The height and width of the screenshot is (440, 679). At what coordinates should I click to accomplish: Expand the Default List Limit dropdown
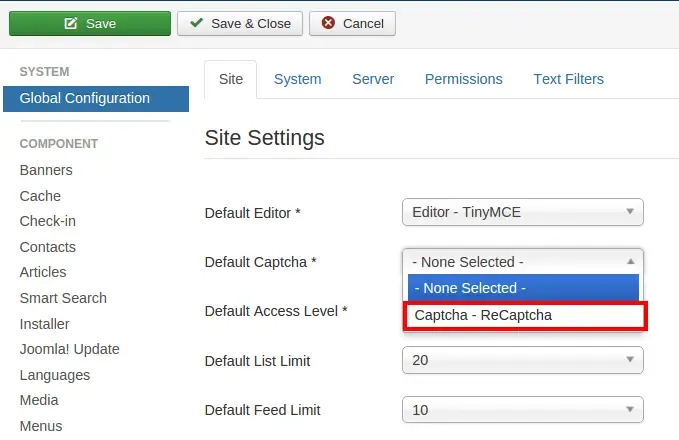point(523,360)
